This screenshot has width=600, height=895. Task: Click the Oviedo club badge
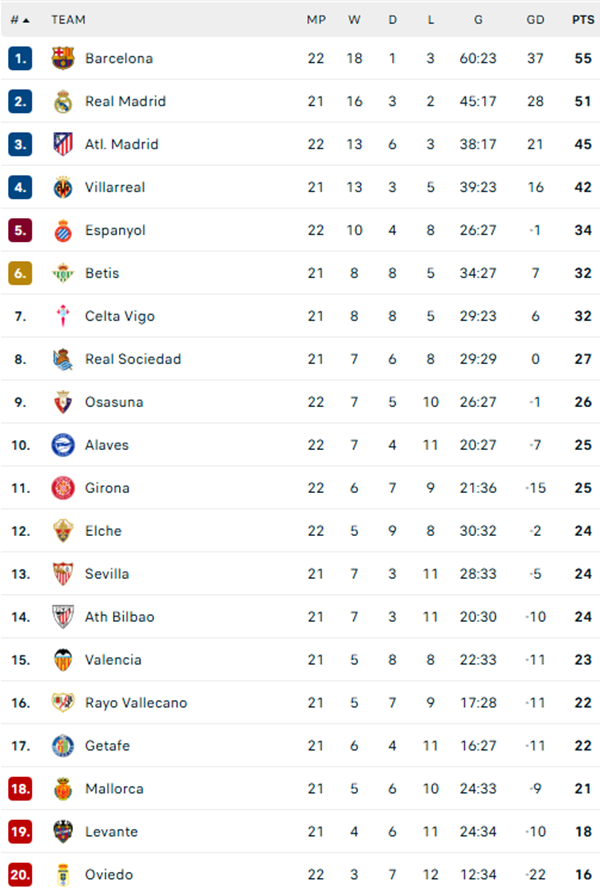click(x=62, y=874)
